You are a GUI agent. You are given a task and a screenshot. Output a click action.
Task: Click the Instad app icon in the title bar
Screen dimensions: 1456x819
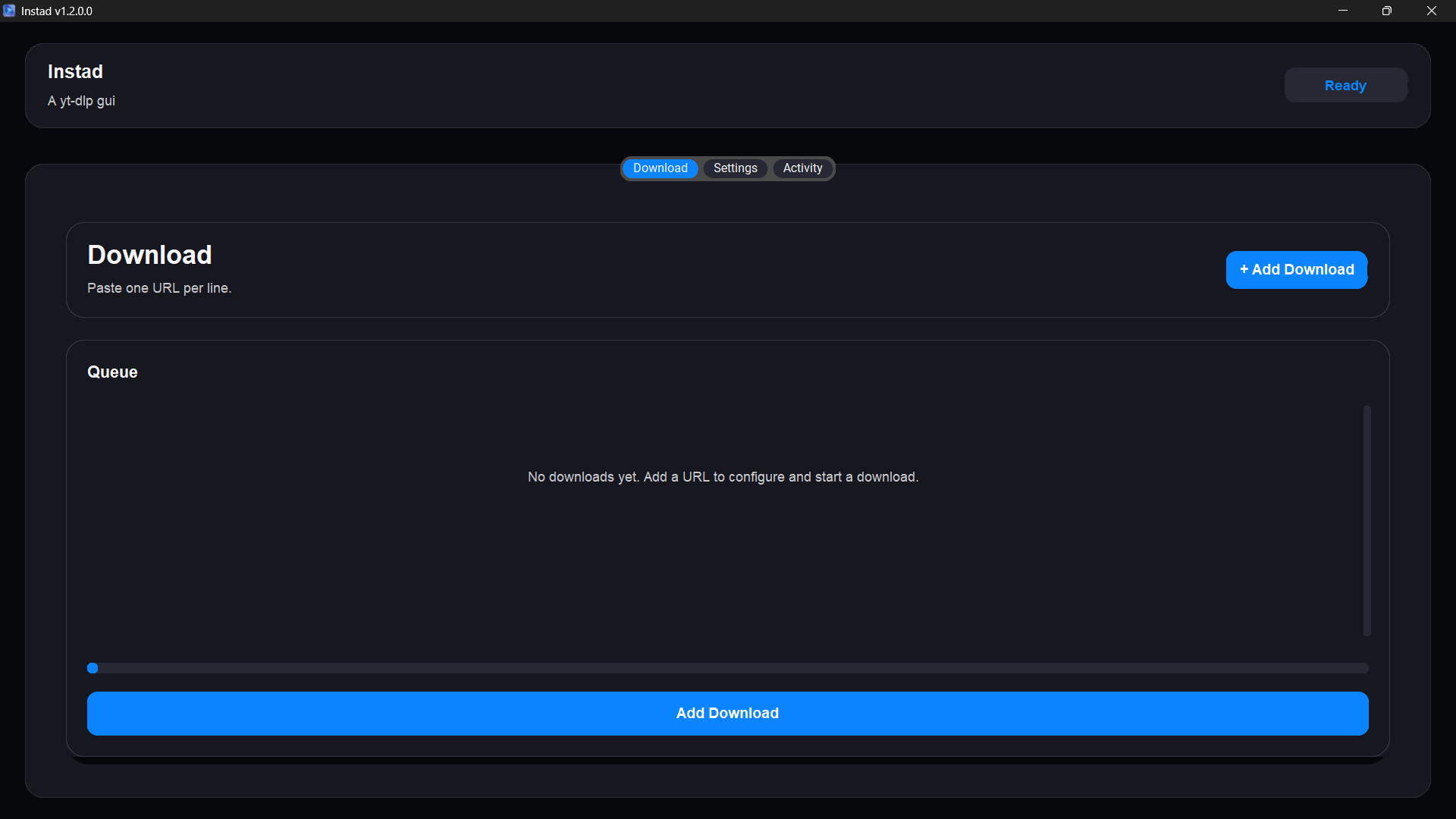9,11
